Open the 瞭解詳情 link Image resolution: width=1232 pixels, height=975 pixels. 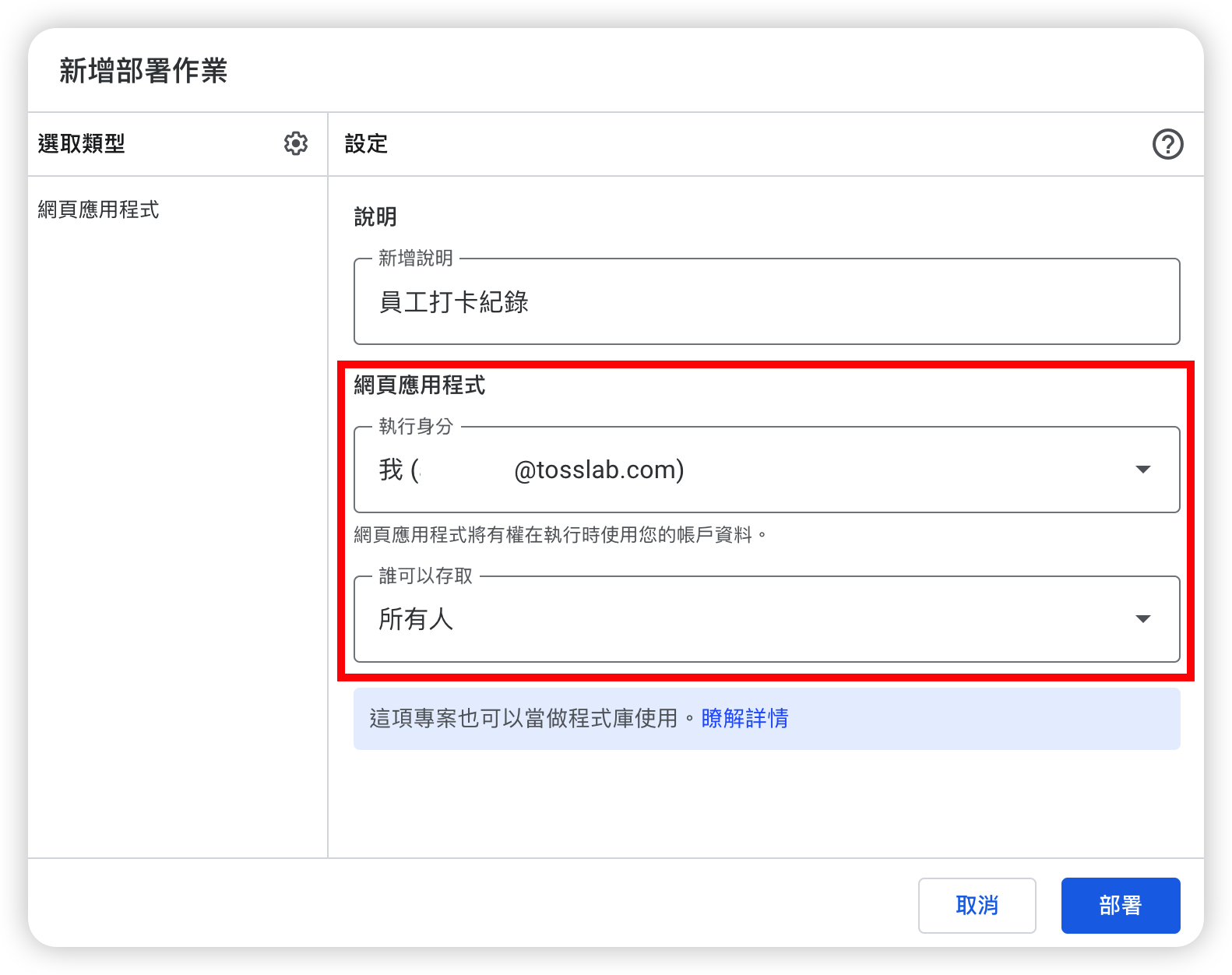click(x=744, y=718)
